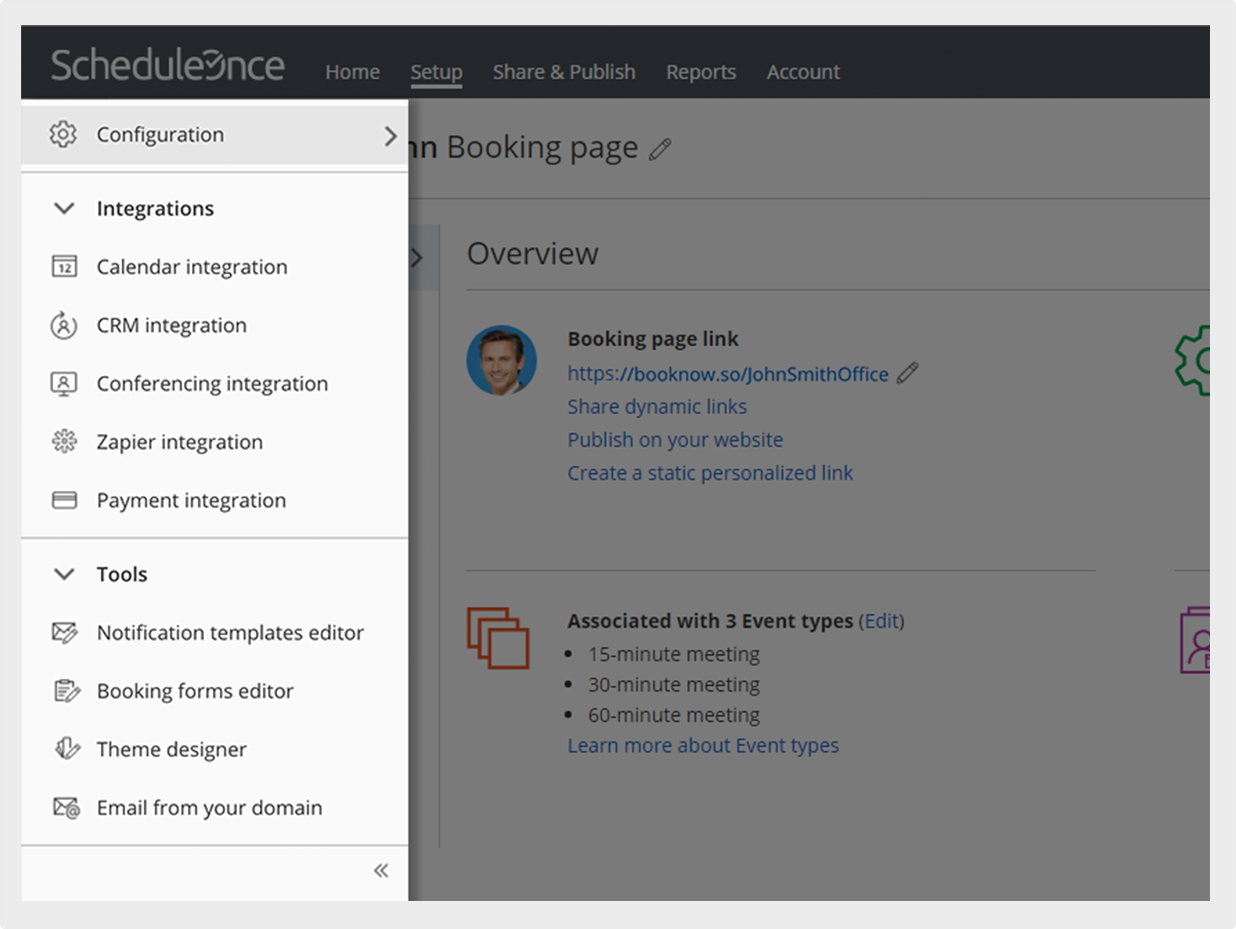Viewport: 1236px width, 929px height.
Task: Open the booknow.so/JohnSmithOffice link
Action: pyautogui.click(x=728, y=374)
